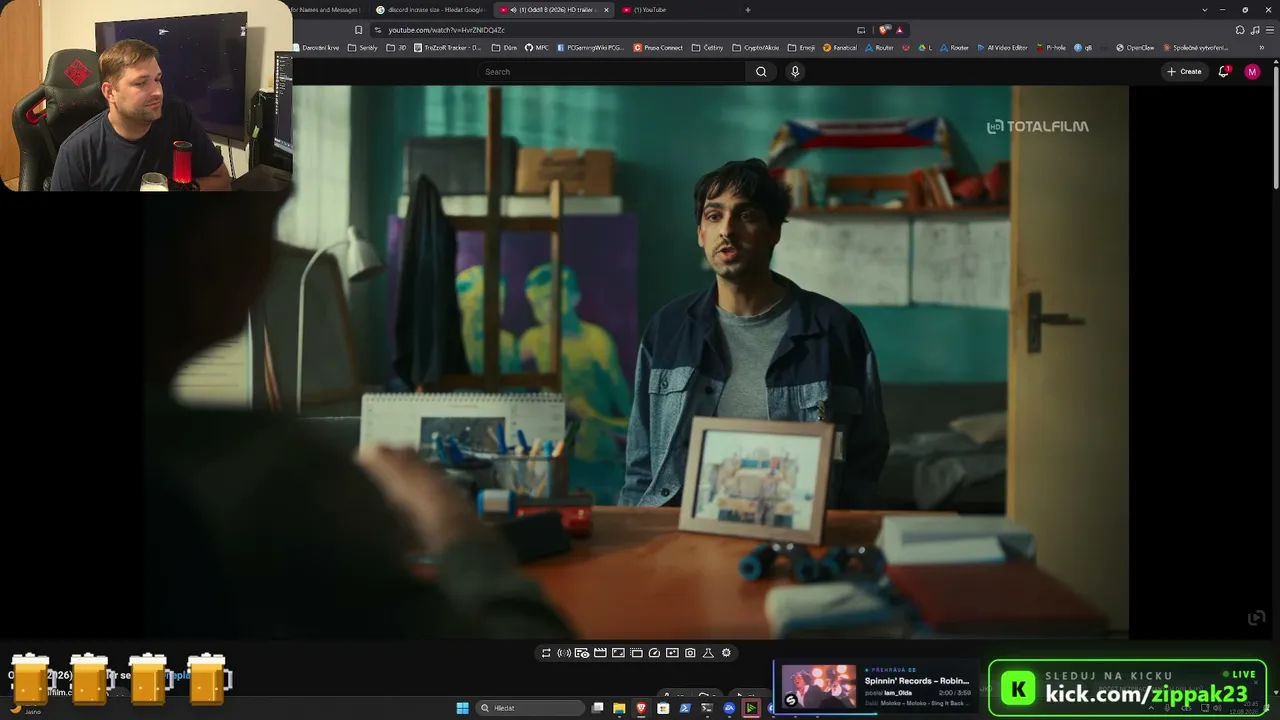Open the Windows Start menu
The height and width of the screenshot is (720, 1280).
pyautogui.click(x=462, y=708)
